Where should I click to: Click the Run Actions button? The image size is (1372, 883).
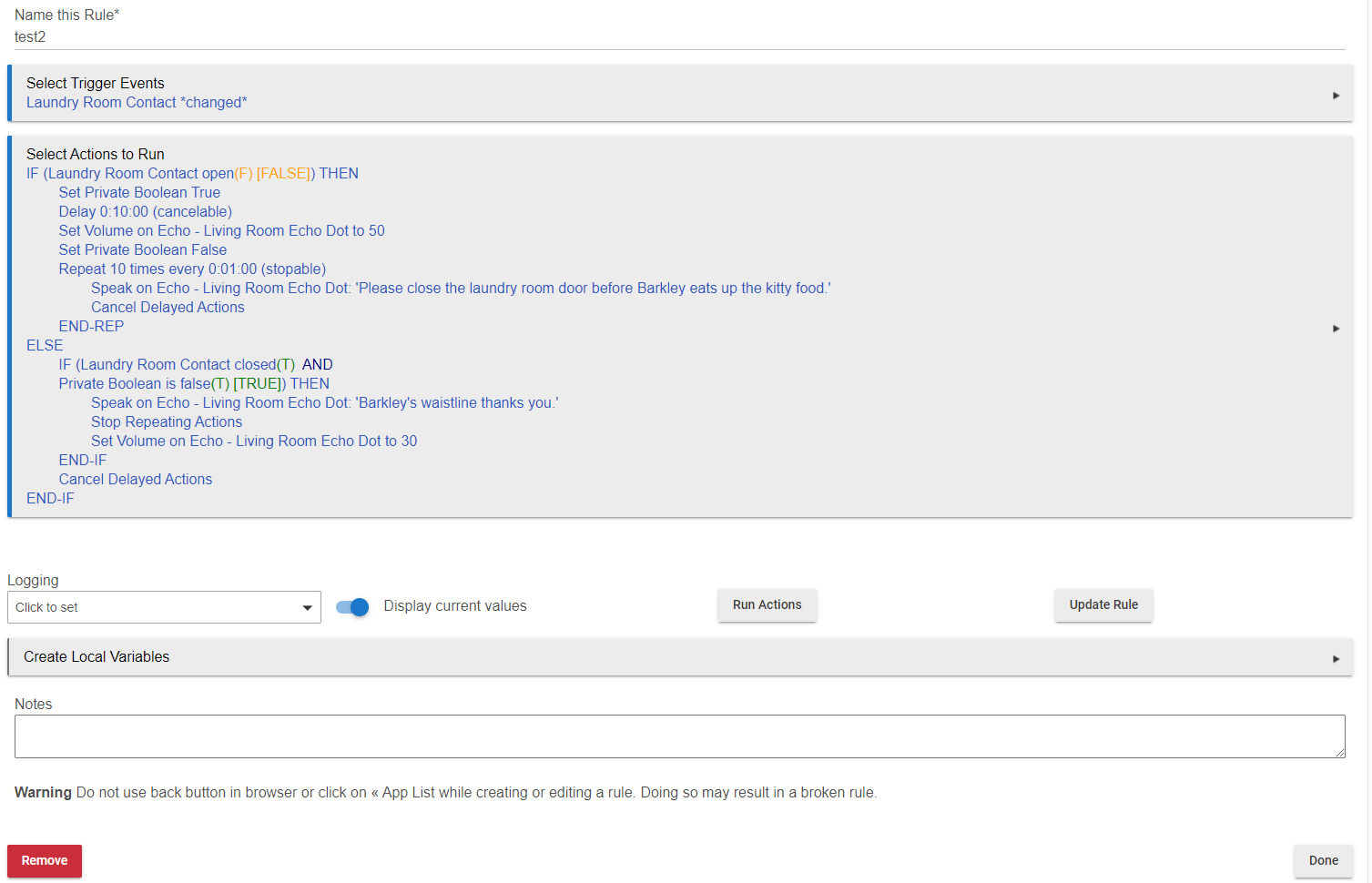click(767, 605)
